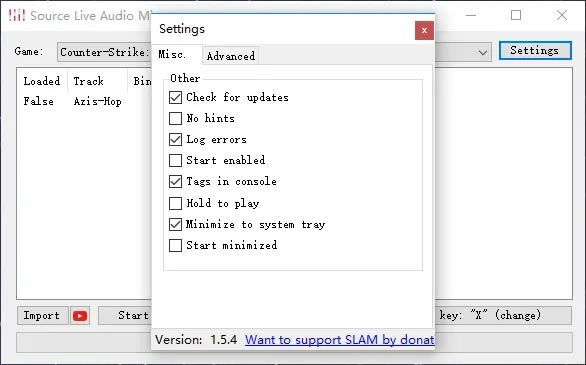This screenshot has height=365, width=586.
Task: Toggle the Log errors checkbox
Action: coord(175,139)
